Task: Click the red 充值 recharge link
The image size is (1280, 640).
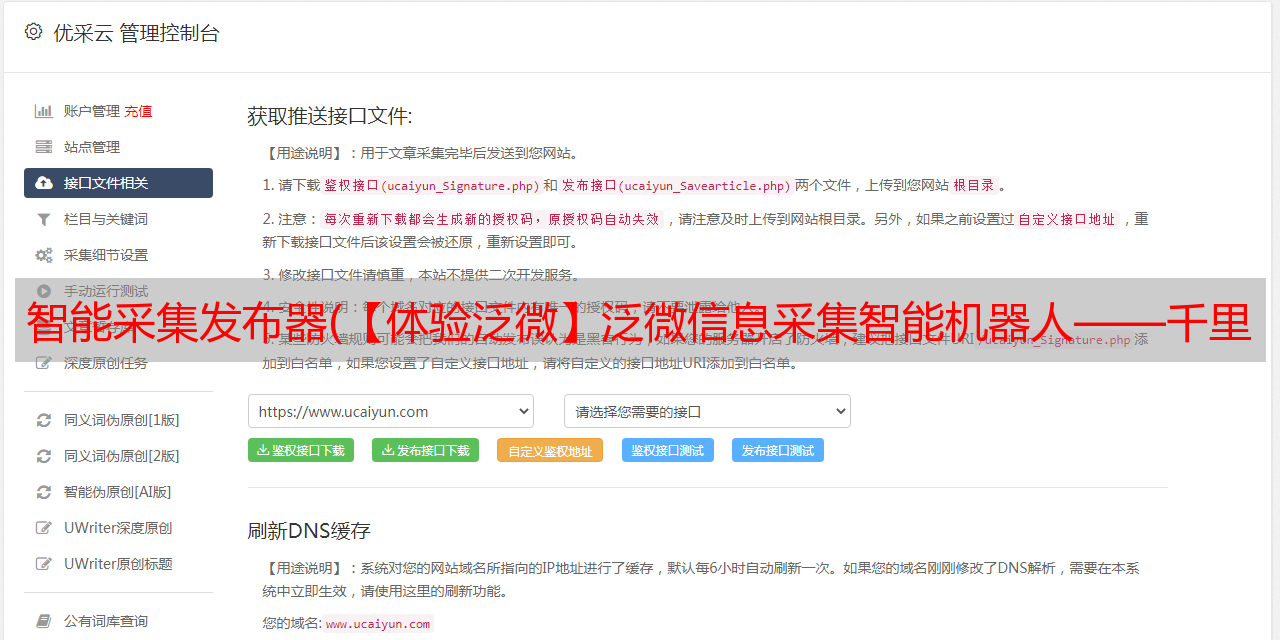Action: point(139,111)
